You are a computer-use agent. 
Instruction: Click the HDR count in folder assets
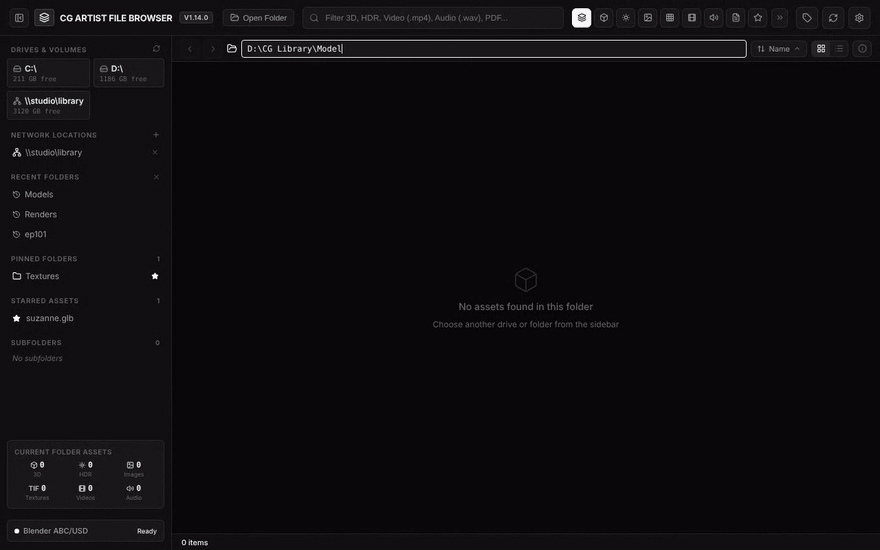[x=85, y=469]
